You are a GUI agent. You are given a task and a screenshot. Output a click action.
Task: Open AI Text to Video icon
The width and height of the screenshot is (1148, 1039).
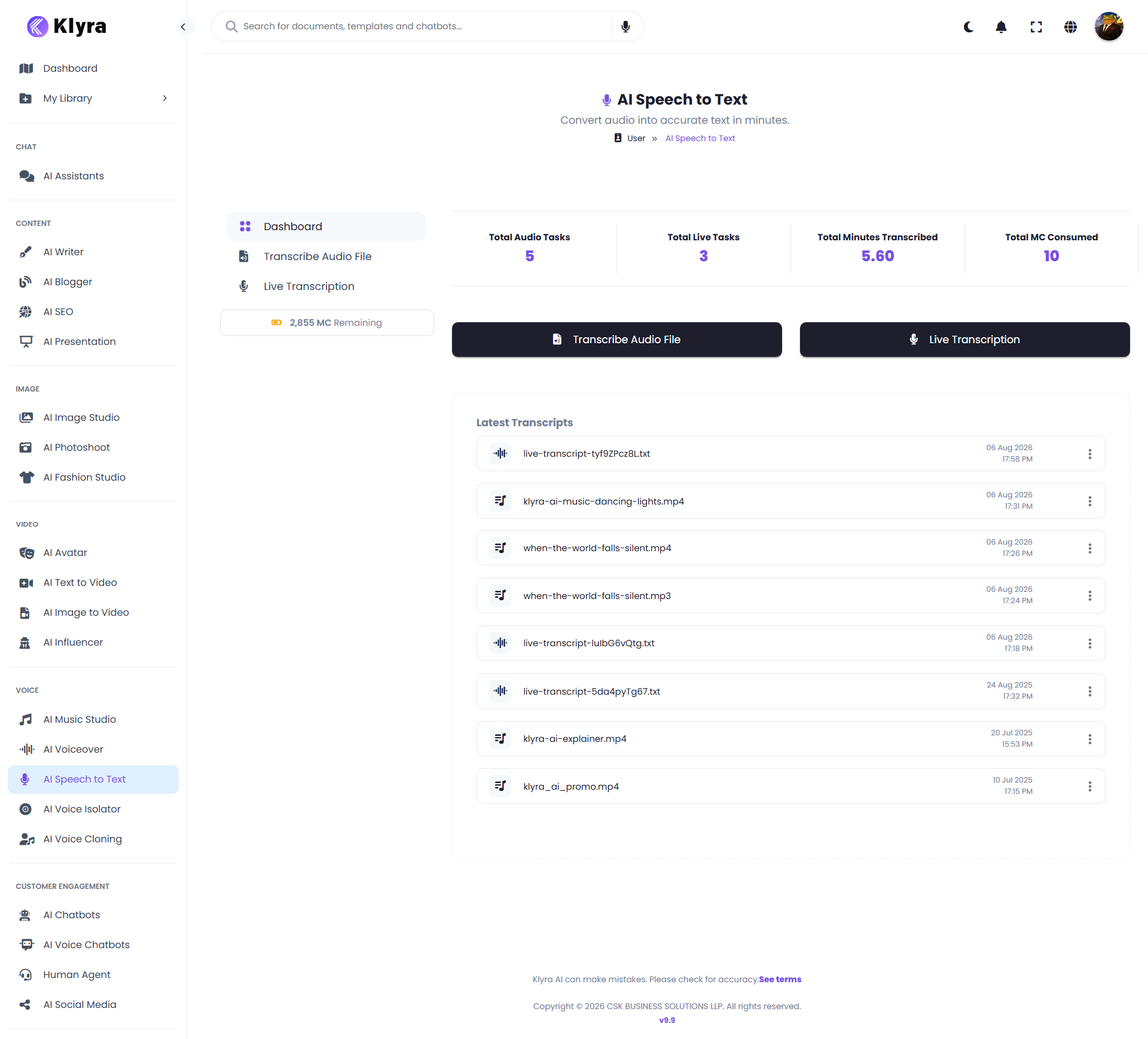[x=26, y=582]
